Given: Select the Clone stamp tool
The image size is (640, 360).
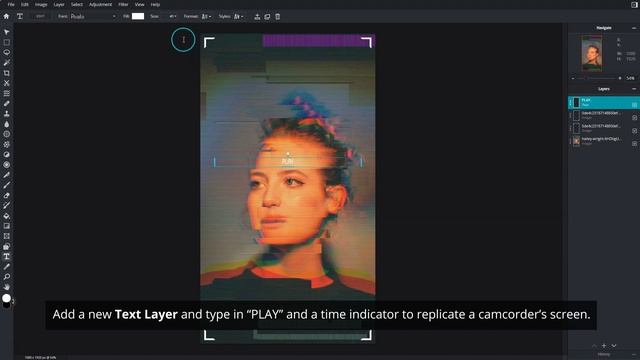Looking at the screenshot, I should (7, 114).
